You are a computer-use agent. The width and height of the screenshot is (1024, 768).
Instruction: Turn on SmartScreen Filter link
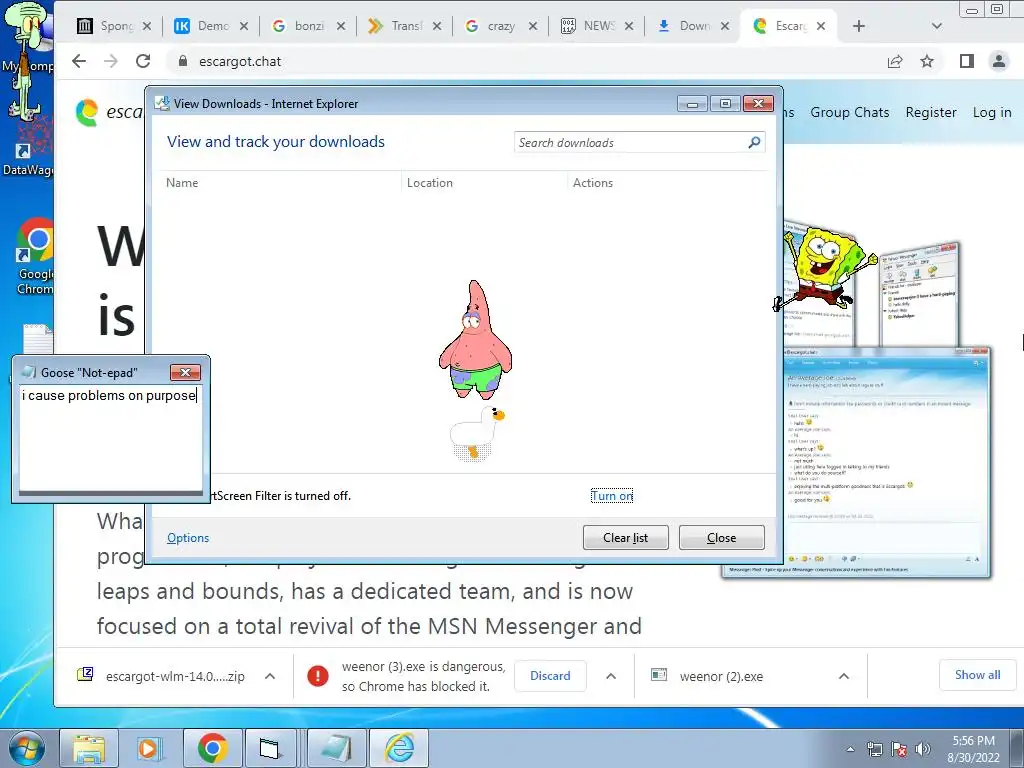(612, 496)
